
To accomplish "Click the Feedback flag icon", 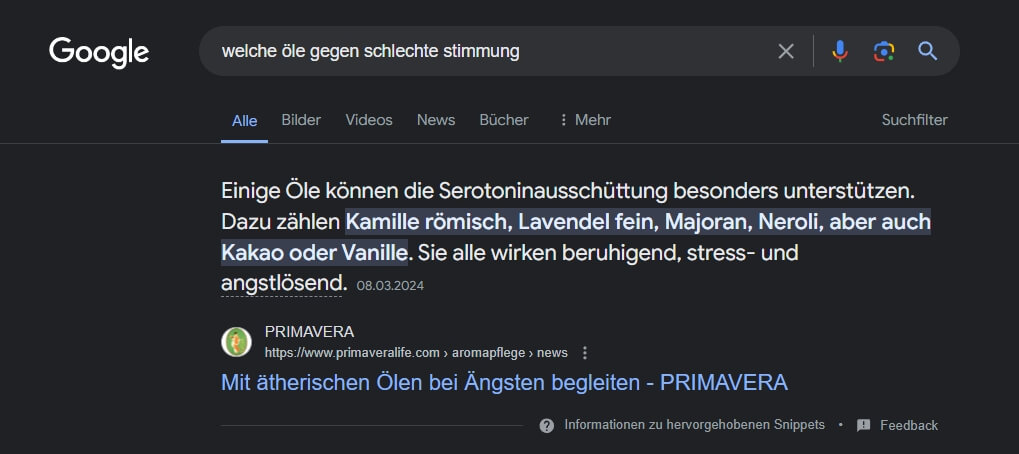I will (x=864, y=425).
